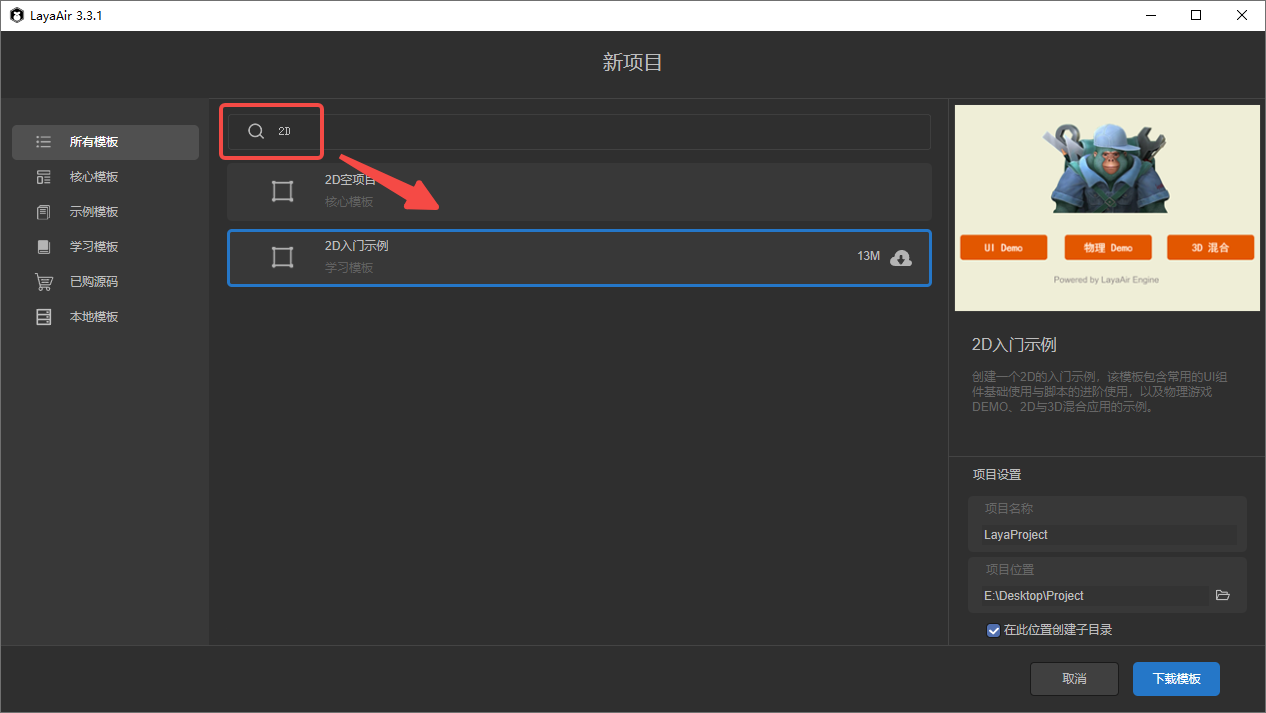Click the search magnifier icon

point(256,131)
